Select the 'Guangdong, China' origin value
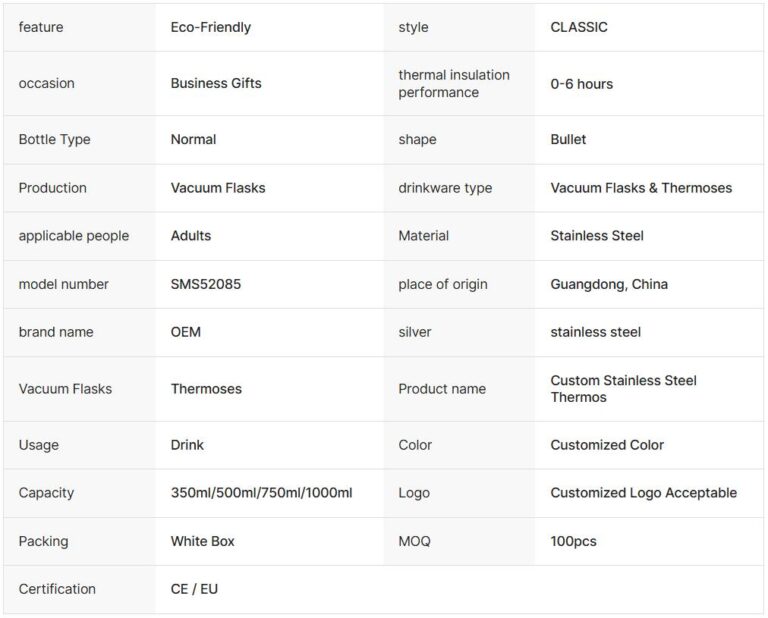Screen dimensions: 768x618 (609, 284)
